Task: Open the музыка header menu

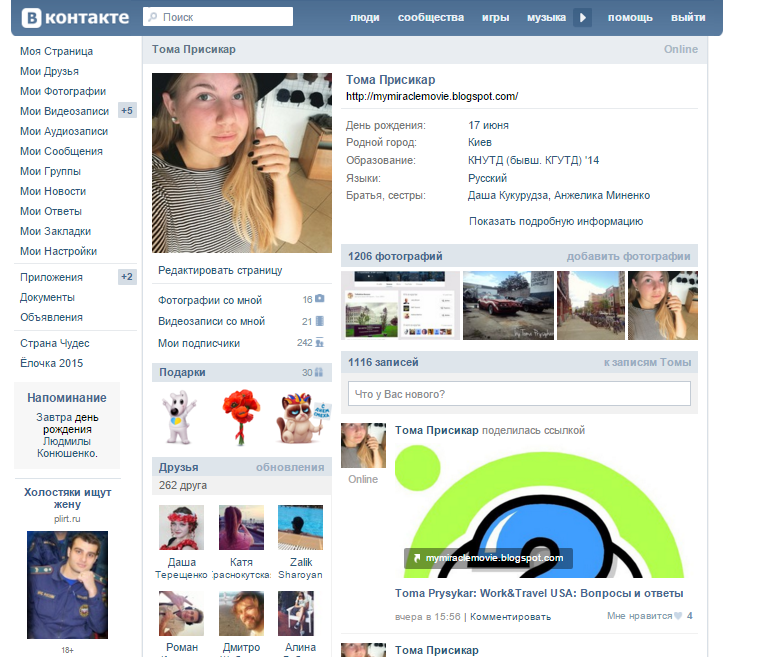Action: [x=546, y=18]
